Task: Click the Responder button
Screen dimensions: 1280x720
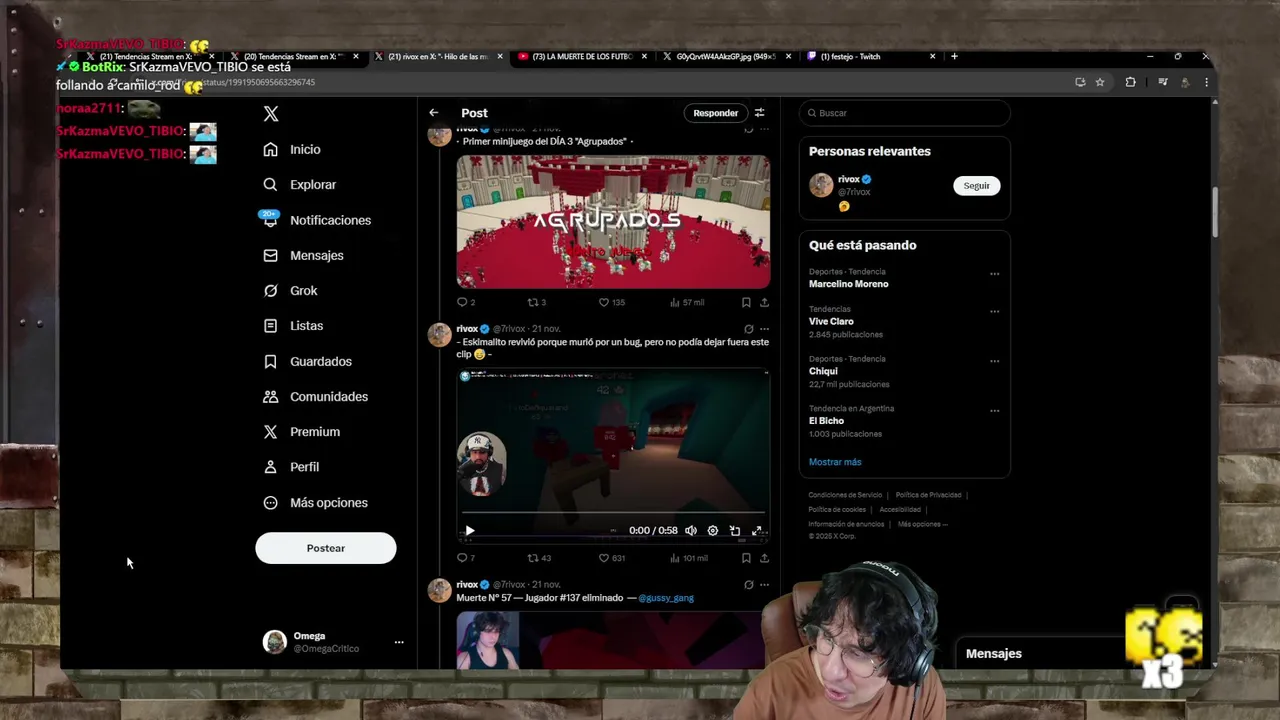Action: (x=716, y=113)
